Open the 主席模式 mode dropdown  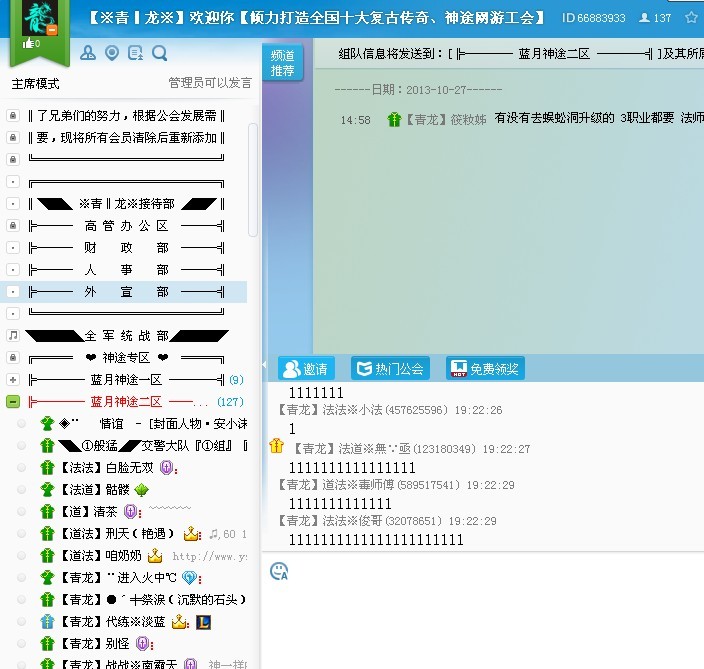35,84
